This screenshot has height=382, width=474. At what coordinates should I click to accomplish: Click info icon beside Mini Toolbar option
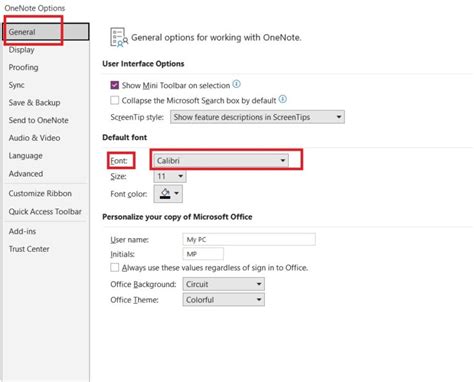[236, 84]
